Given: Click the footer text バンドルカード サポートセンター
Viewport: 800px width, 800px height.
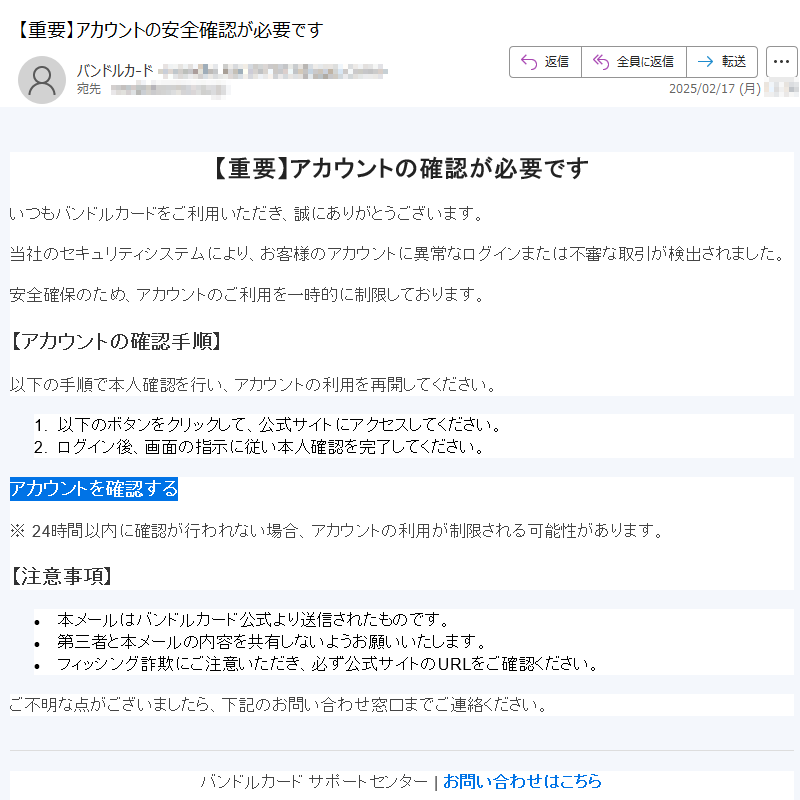Looking at the screenshot, I should point(314,781).
